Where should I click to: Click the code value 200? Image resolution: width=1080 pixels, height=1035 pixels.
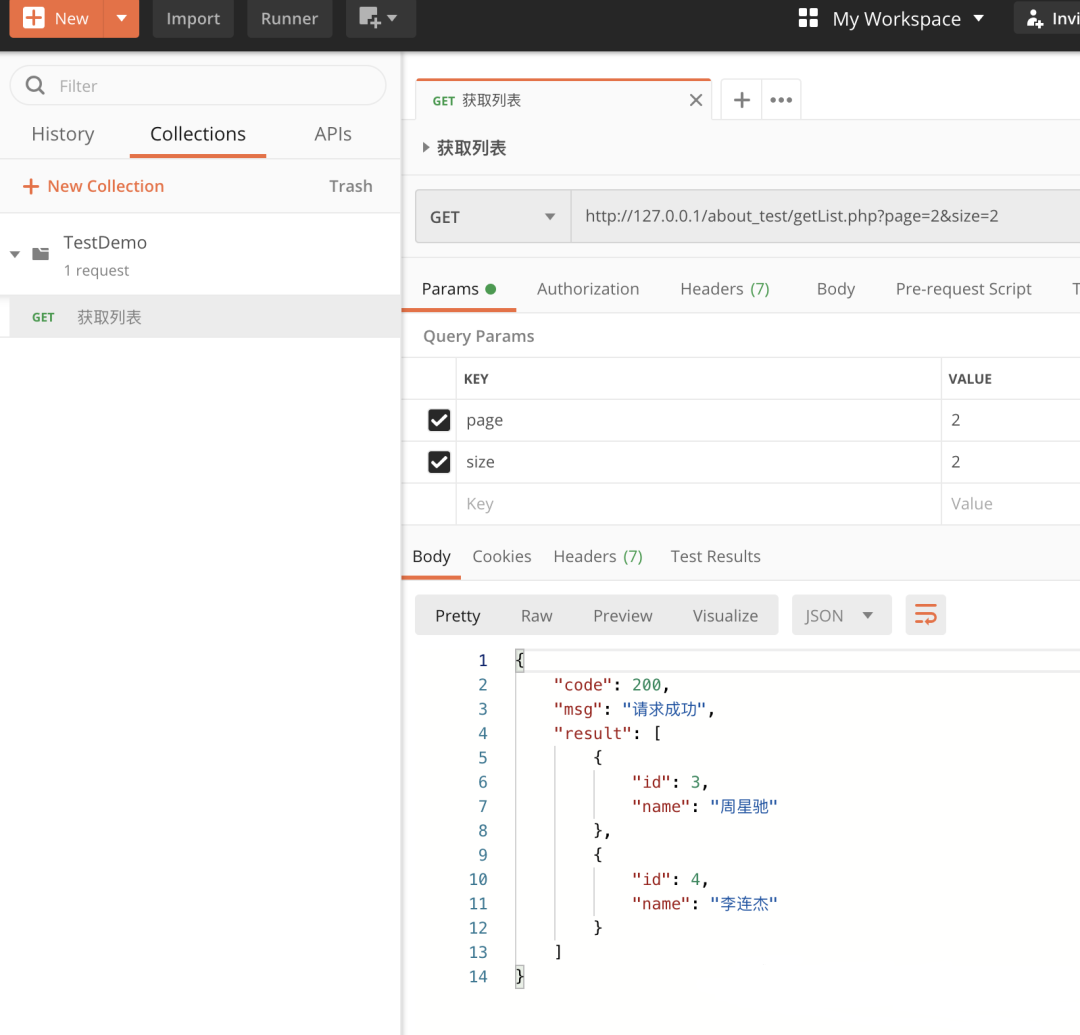(x=646, y=685)
